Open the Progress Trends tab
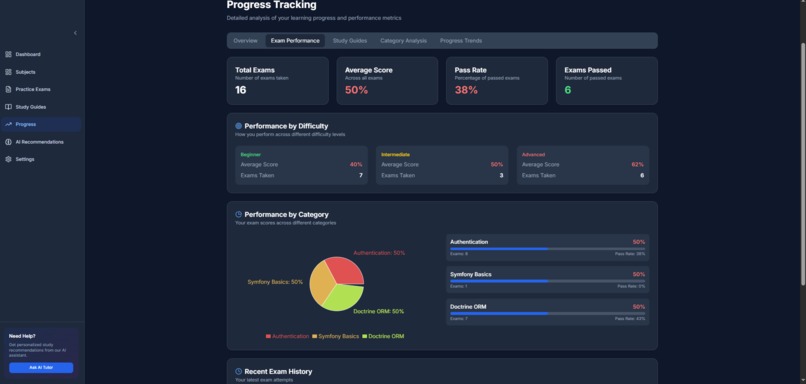The height and width of the screenshot is (384, 806). coord(461,41)
